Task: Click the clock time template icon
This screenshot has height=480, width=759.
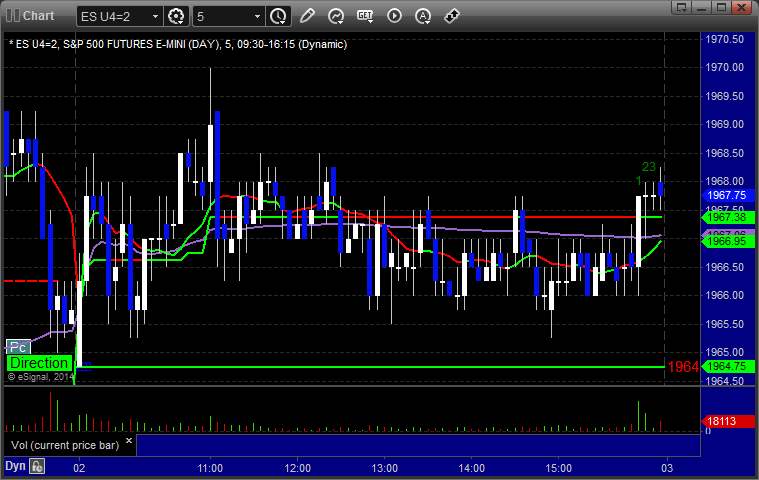Action: (x=278, y=16)
